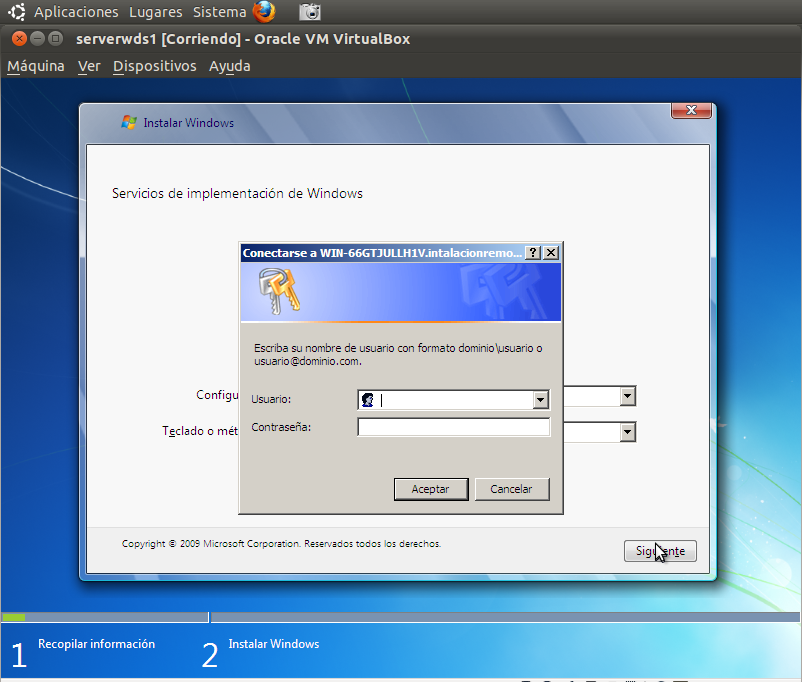The height and width of the screenshot is (682, 802).
Task: Click the installation progress bar
Action: click(400, 617)
